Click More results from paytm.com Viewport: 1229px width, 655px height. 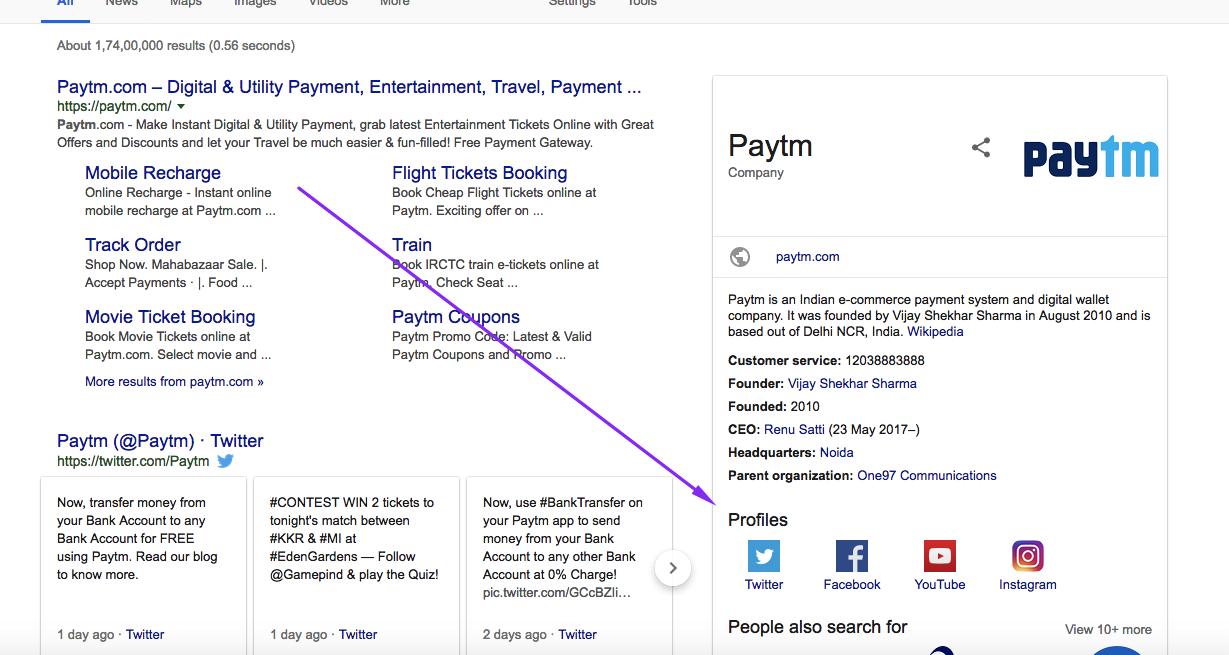point(174,381)
